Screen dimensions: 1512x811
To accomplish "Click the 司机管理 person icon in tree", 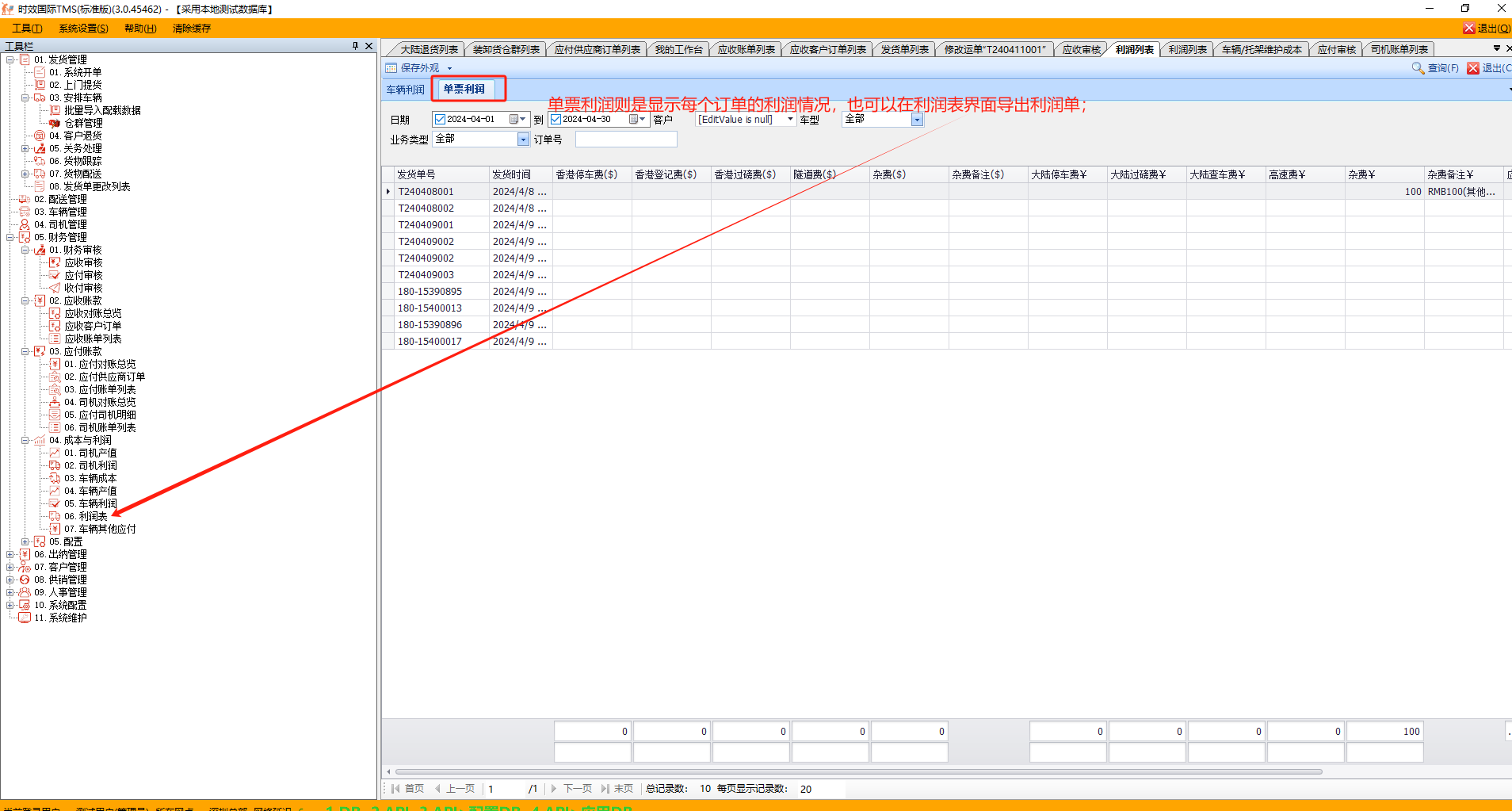I will point(25,224).
